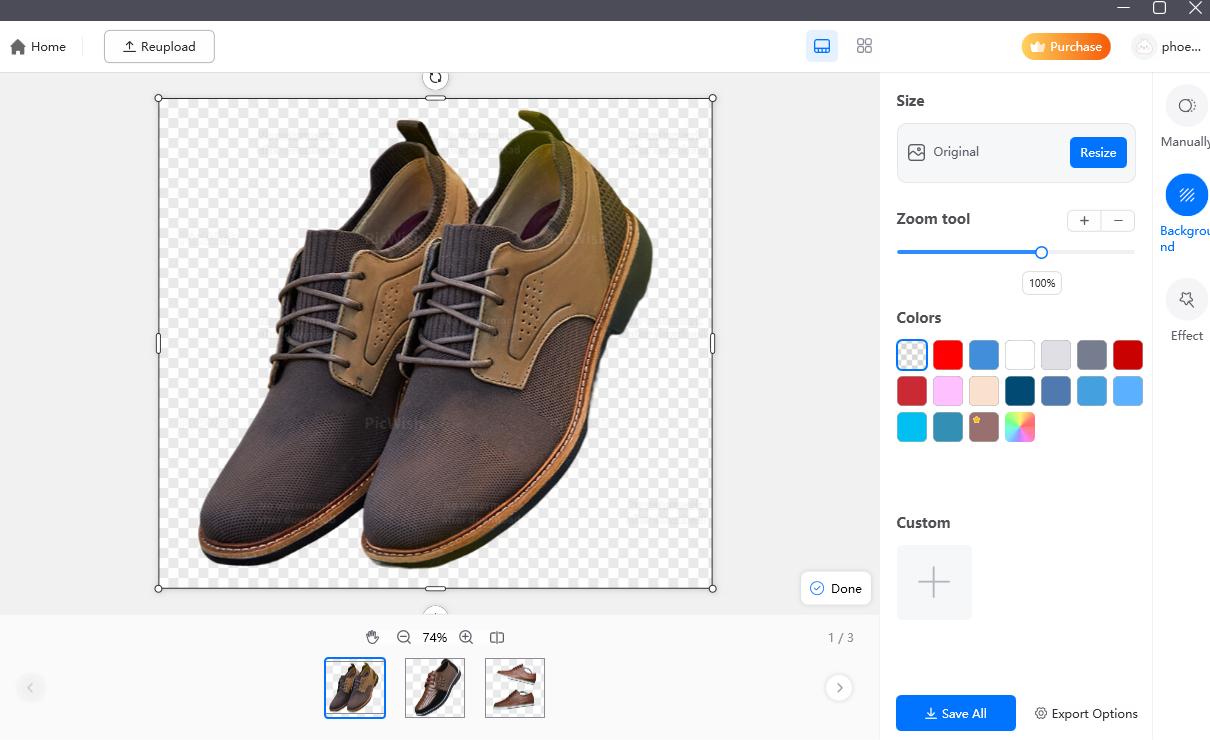Choose the bright red color swatch
The image size is (1210, 740).
tap(948, 355)
